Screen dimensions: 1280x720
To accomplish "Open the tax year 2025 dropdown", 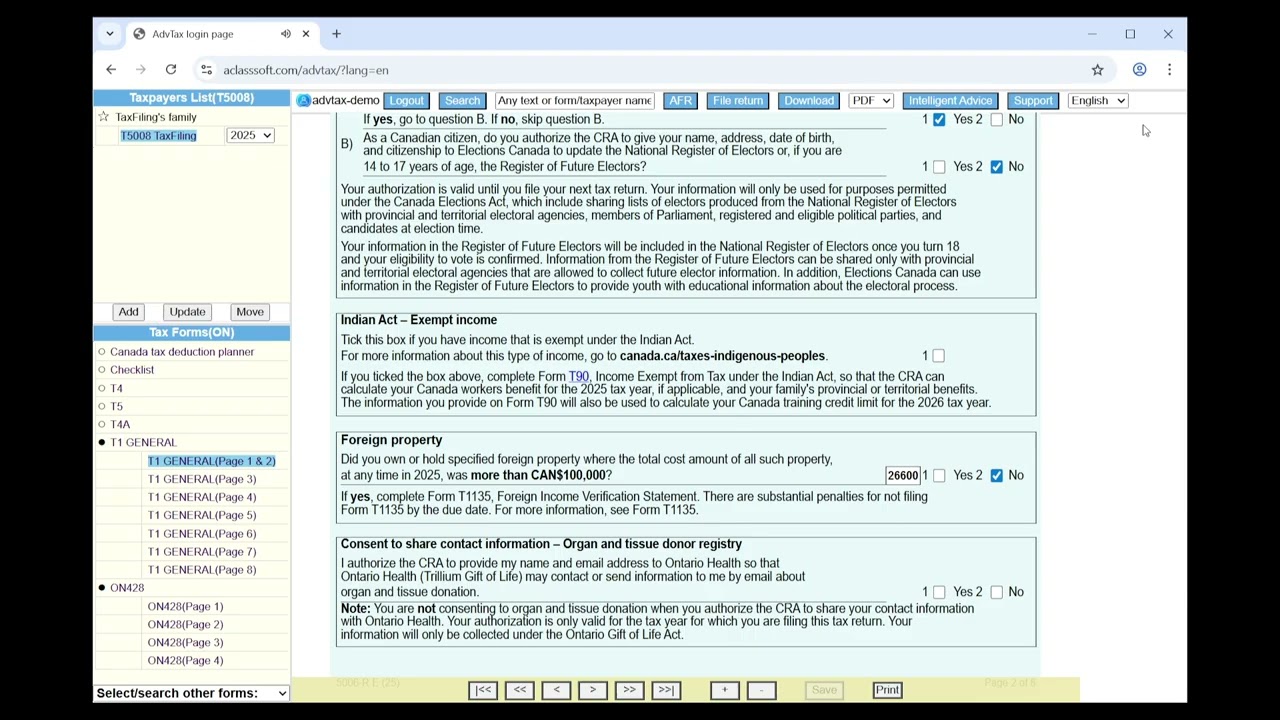I will point(250,135).
